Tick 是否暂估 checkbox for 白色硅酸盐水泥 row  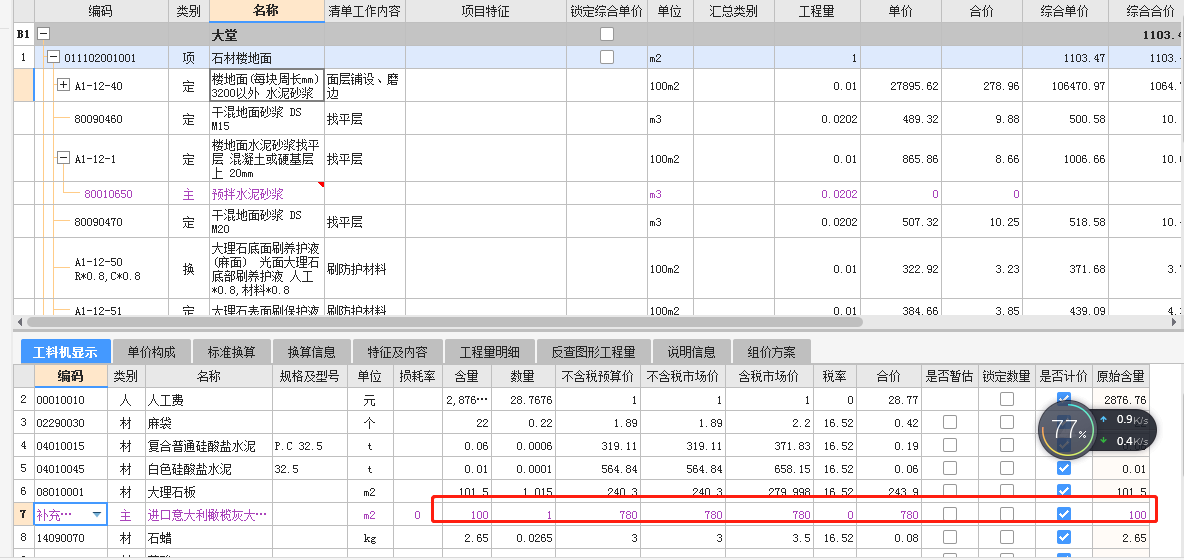coord(950,469)
